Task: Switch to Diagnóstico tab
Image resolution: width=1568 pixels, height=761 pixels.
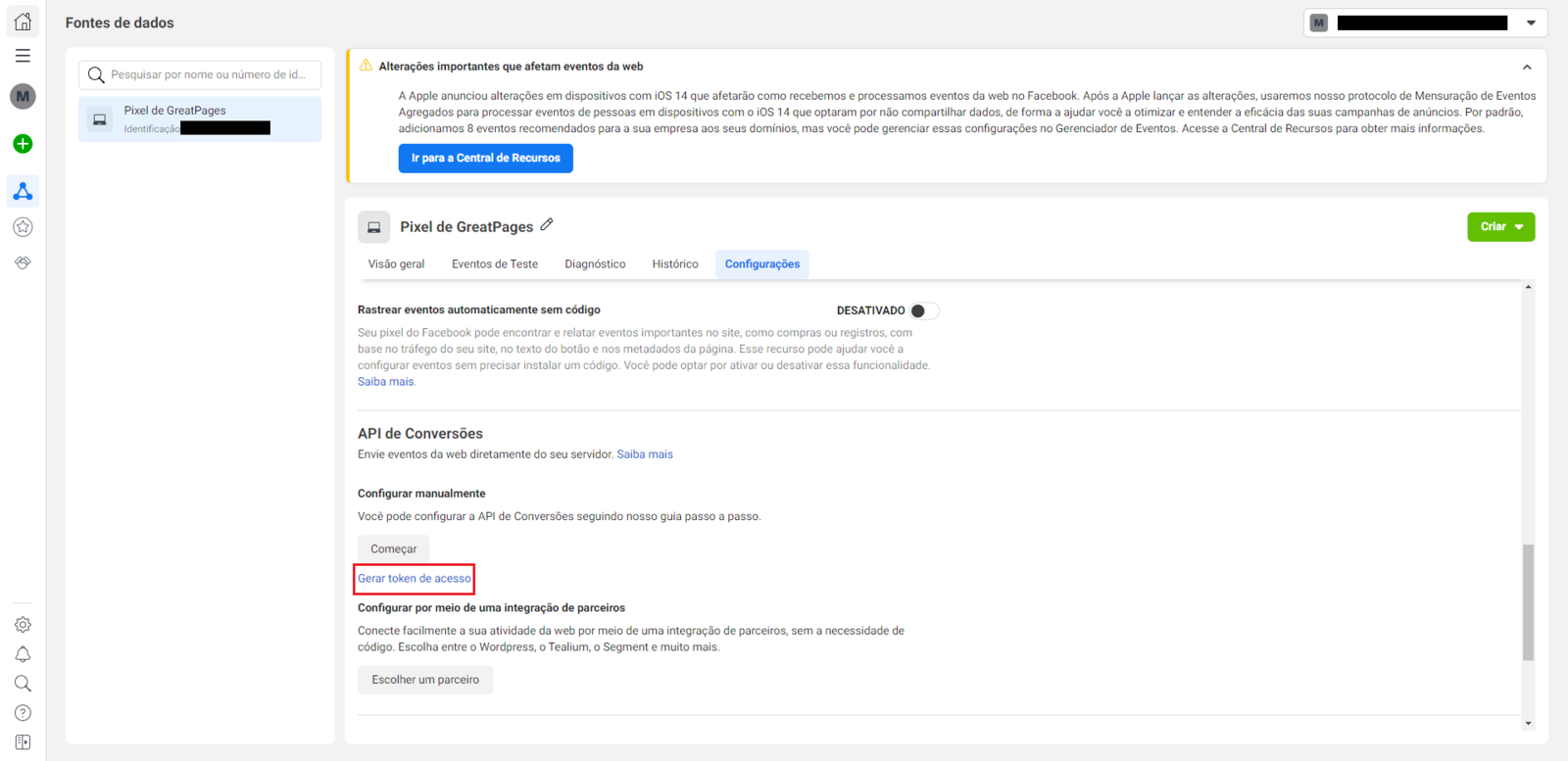Action: 595,264
